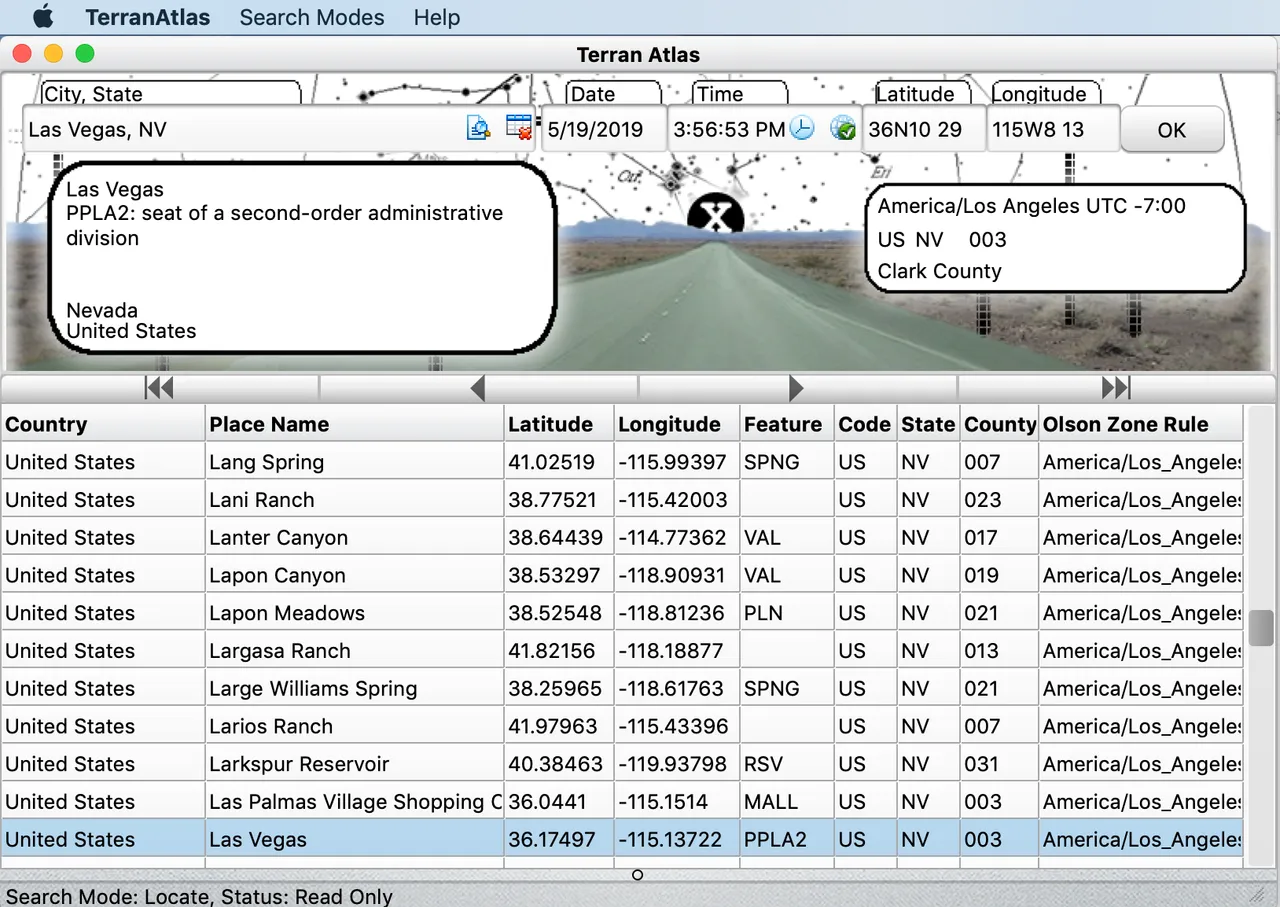Jump to first record with the skip-back arrow
The width and height of the screenshot is (1280, 907).
pyautogui.click(x=159, y=388)
